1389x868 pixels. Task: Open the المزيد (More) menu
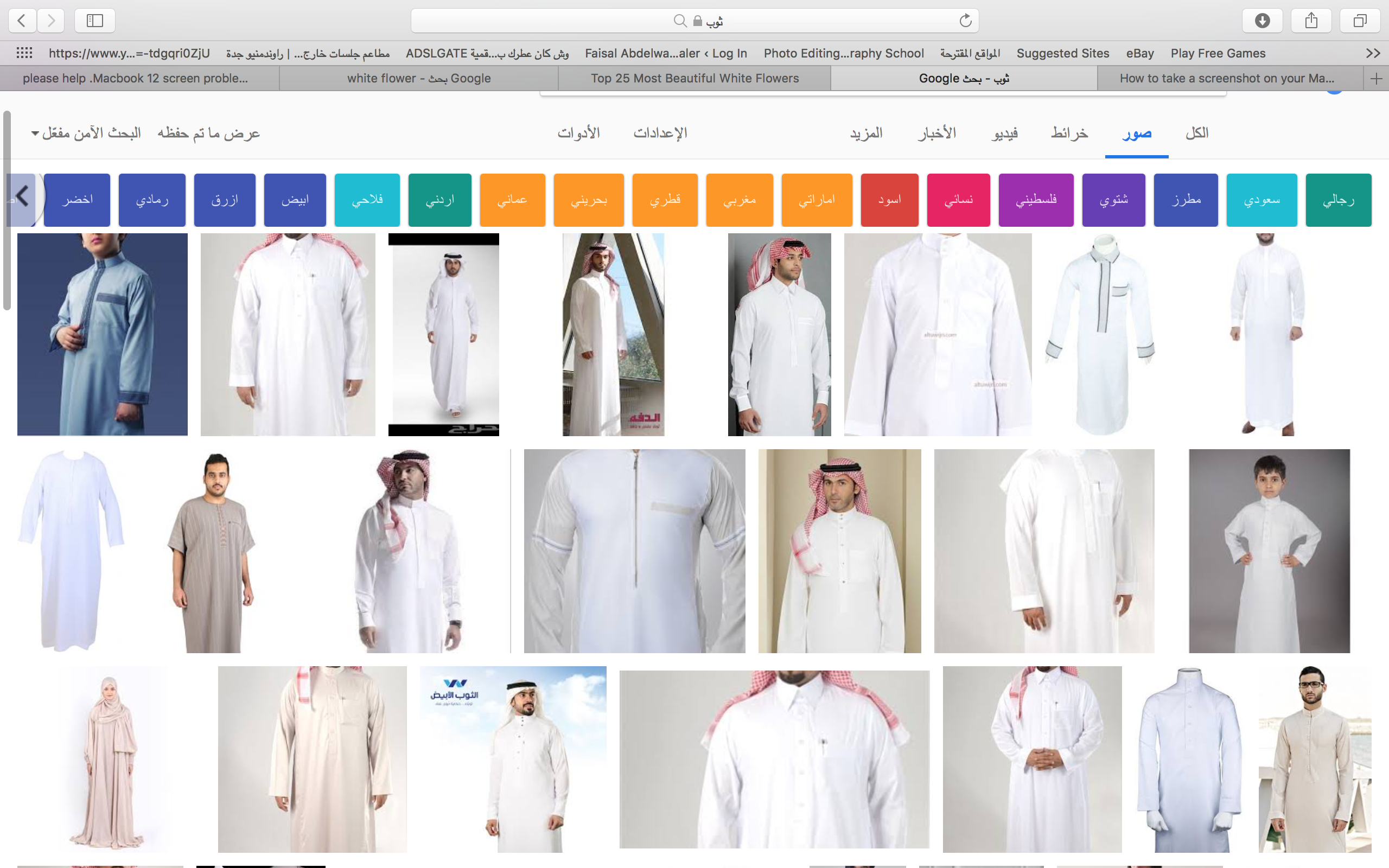(866, 133)
